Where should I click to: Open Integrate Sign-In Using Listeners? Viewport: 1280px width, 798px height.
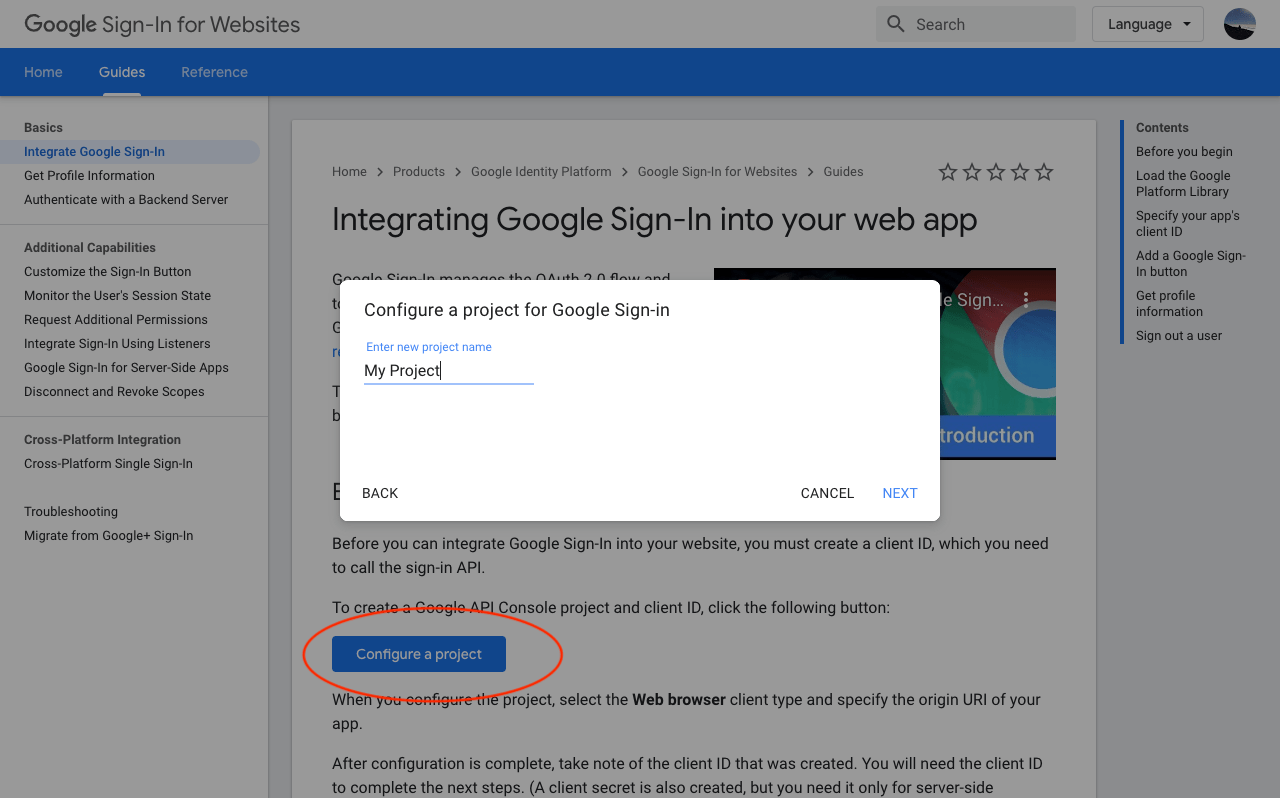117,344
